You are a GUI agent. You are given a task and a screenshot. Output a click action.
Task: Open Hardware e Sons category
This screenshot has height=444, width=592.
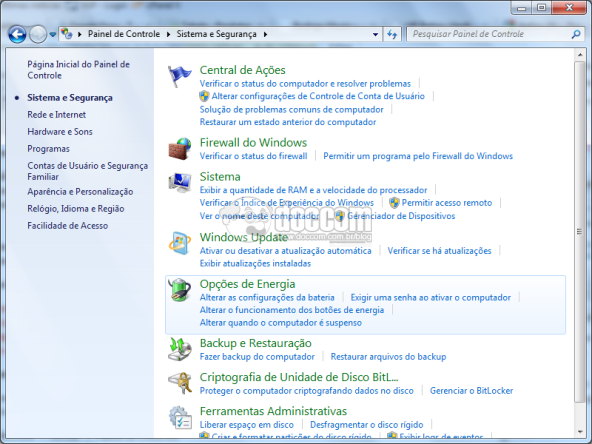60,132
